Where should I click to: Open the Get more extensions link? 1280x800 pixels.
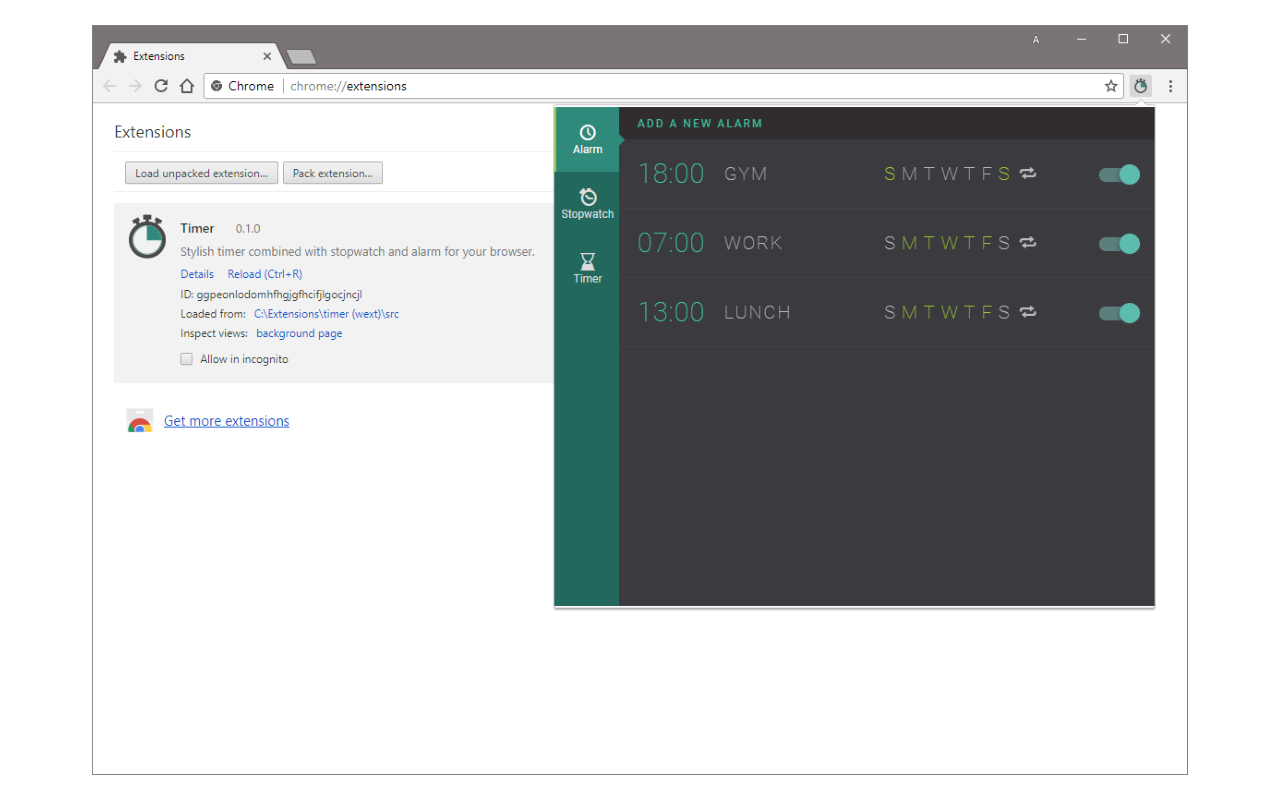pyautogui.click(x=226, y=421)
